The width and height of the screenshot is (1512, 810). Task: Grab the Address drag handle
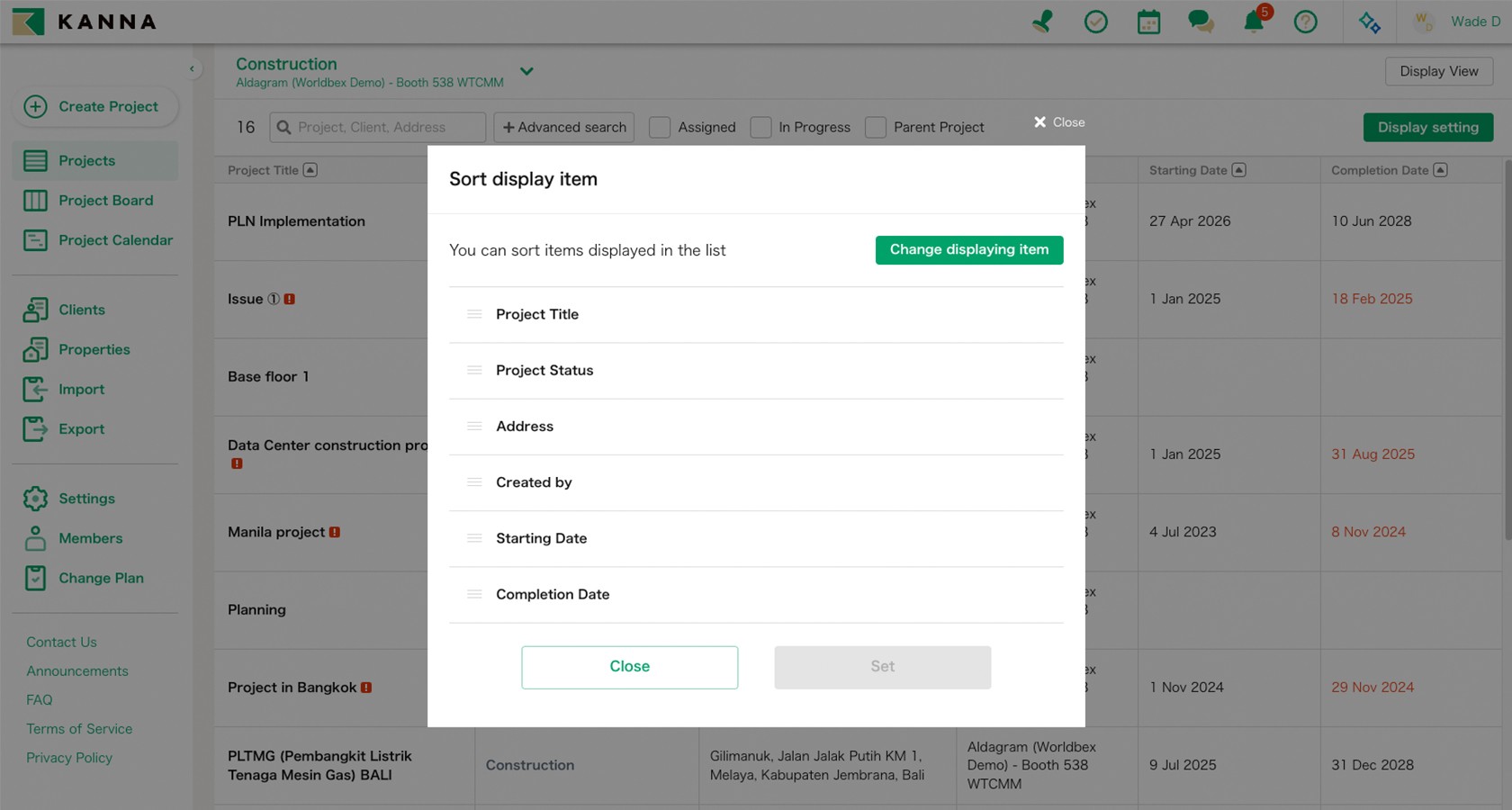pos(474,426)
